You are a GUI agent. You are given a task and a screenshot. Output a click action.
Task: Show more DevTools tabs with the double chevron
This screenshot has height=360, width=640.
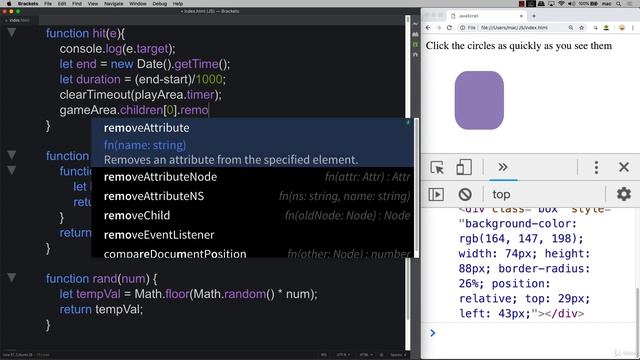pyautogui.click(x=503, y=167)
